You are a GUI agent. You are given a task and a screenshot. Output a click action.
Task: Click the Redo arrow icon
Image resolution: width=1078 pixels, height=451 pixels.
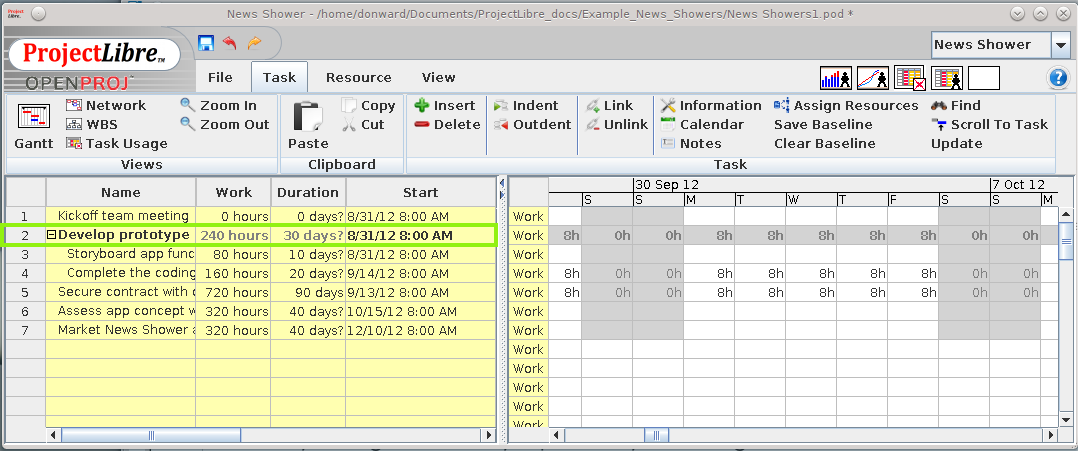tap(254, 43)
